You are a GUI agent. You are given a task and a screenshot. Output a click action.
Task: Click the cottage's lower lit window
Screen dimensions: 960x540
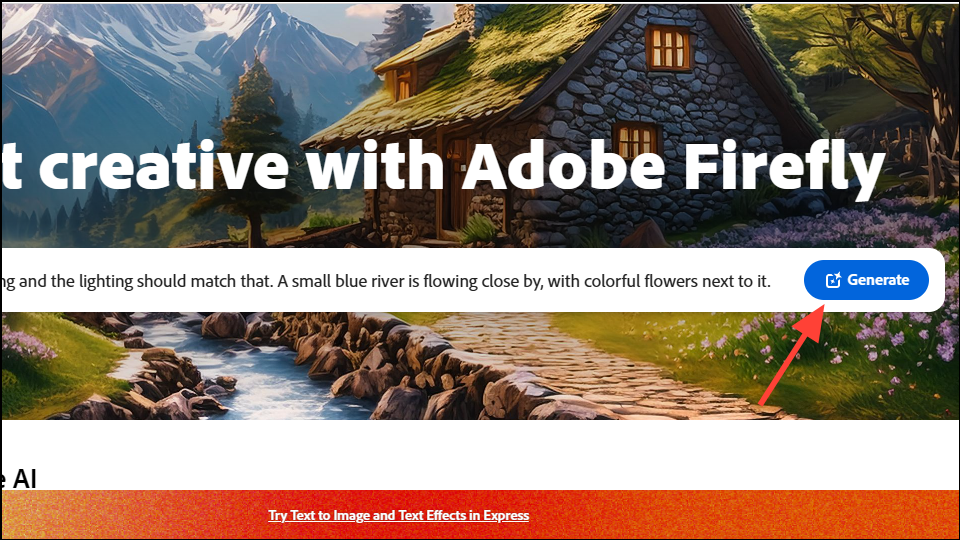tap(637, 140)
